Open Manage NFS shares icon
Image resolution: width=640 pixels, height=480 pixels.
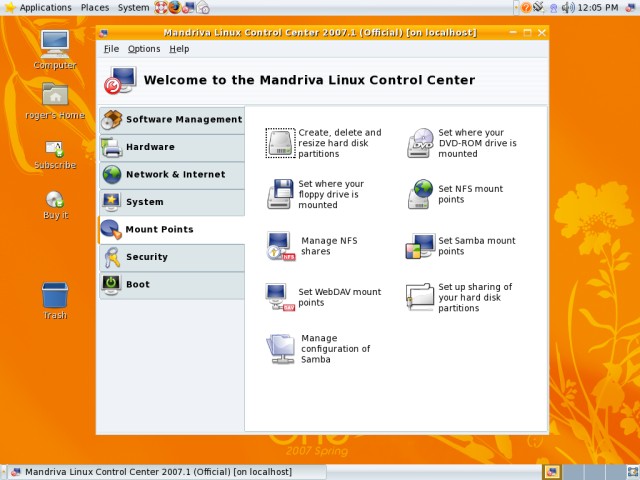tap(281, 246)
